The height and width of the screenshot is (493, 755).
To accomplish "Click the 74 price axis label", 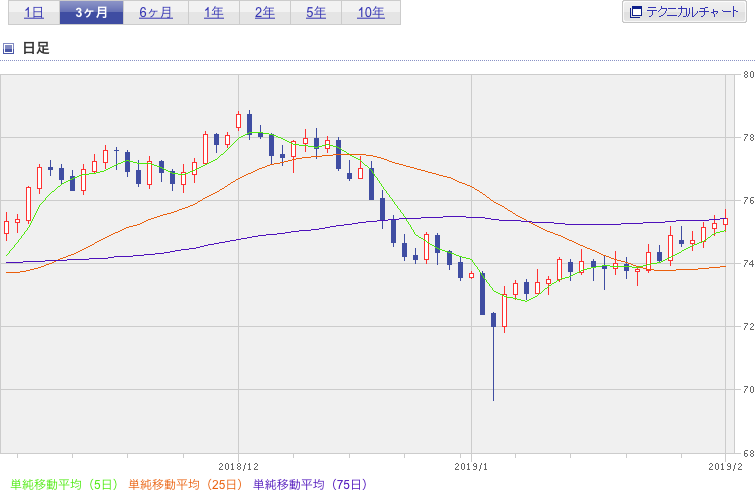I will (748, 263).
